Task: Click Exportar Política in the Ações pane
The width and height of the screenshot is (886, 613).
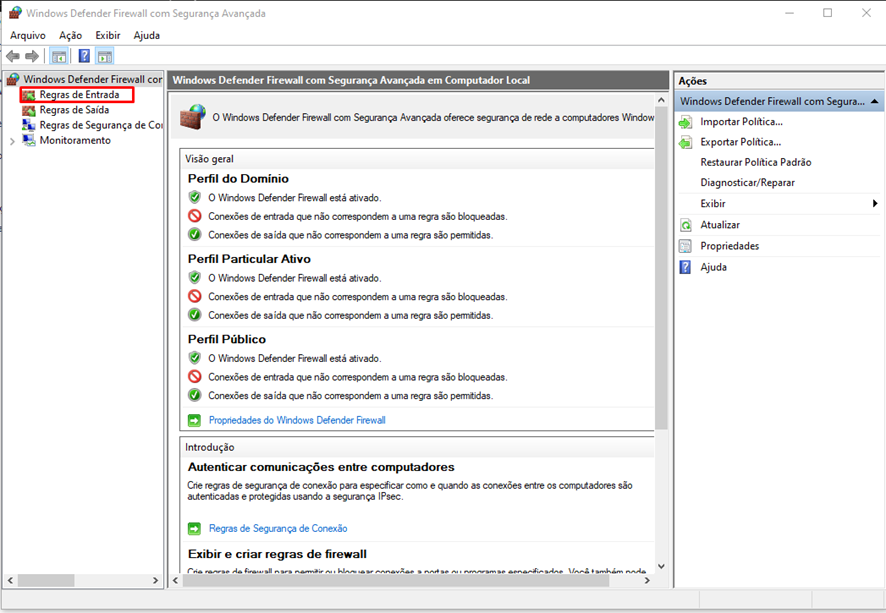Action: click(x=740, y=142)
